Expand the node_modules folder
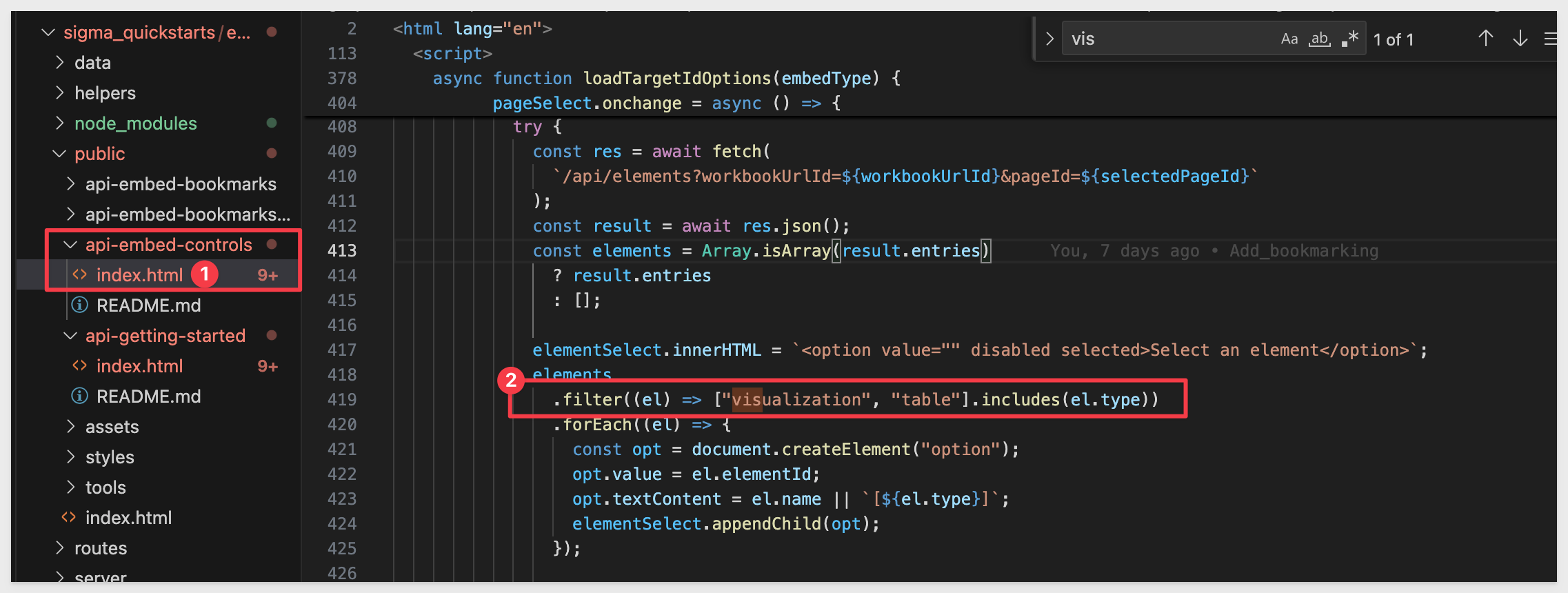The image size is (1568, 593). tap(60, 123)
